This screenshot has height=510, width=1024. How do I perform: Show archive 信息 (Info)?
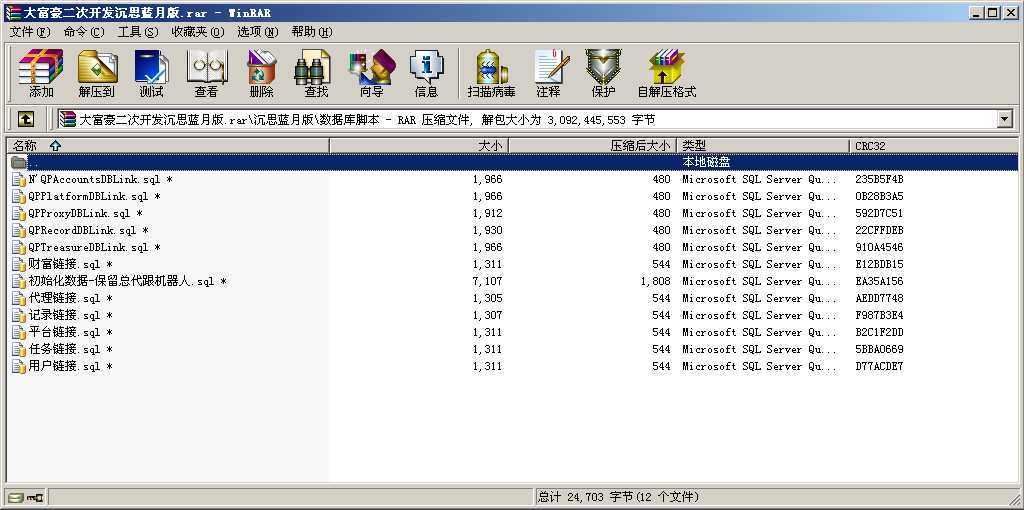426,73
